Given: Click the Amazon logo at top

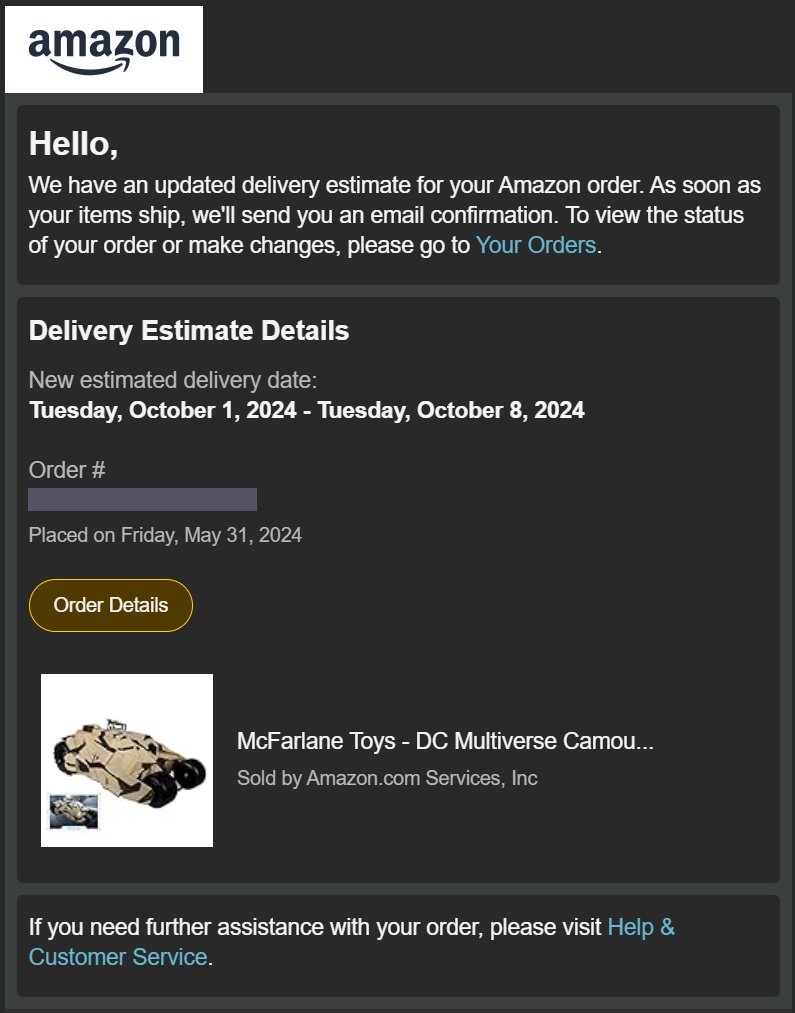Looking at the screenshot, I should tap(104, 48).
